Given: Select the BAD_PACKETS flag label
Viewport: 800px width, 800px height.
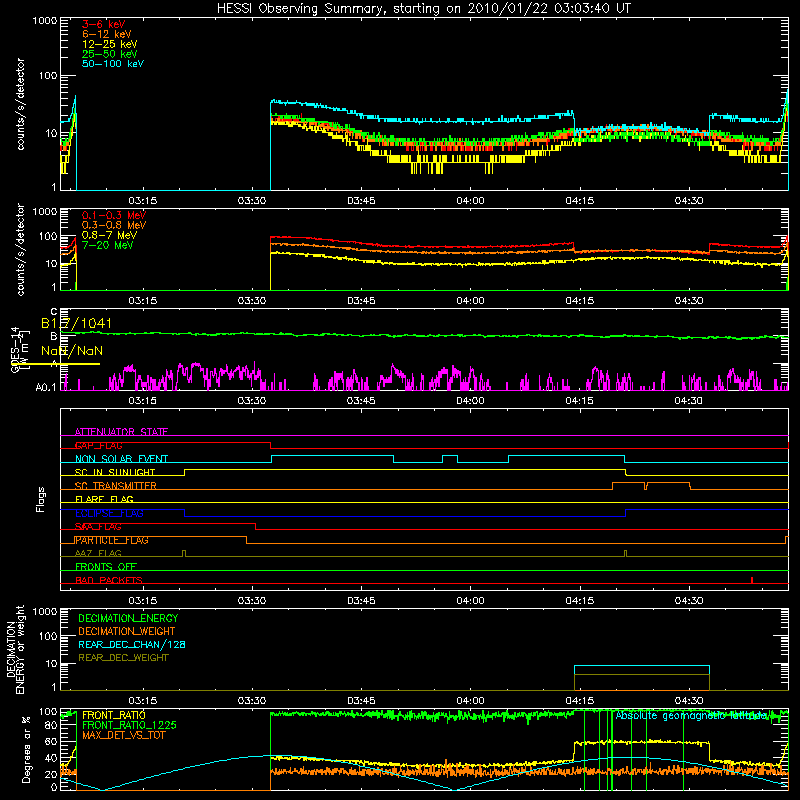Looking at the screenshot, I should [109, 580].
